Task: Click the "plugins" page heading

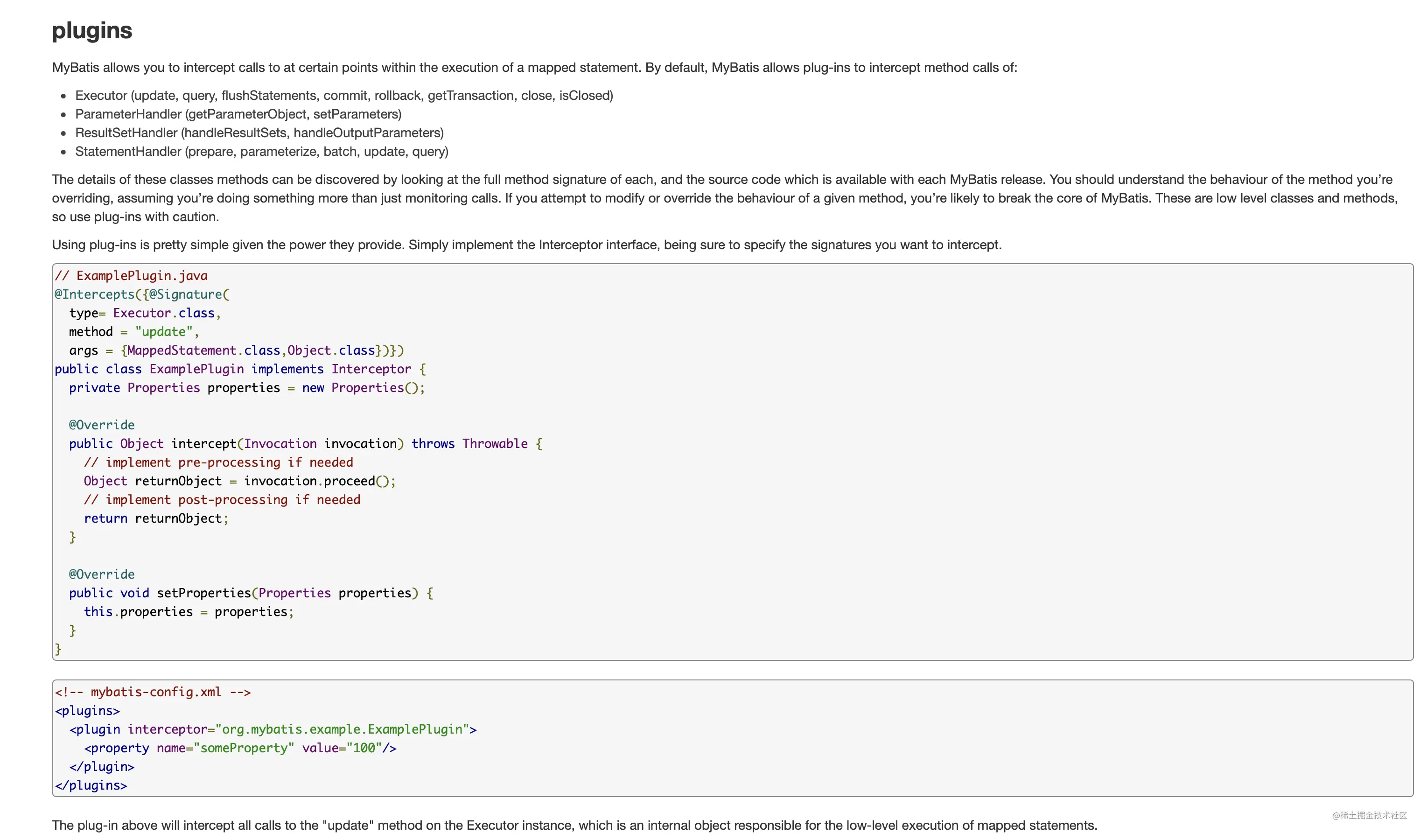Action: click(92, 31)
